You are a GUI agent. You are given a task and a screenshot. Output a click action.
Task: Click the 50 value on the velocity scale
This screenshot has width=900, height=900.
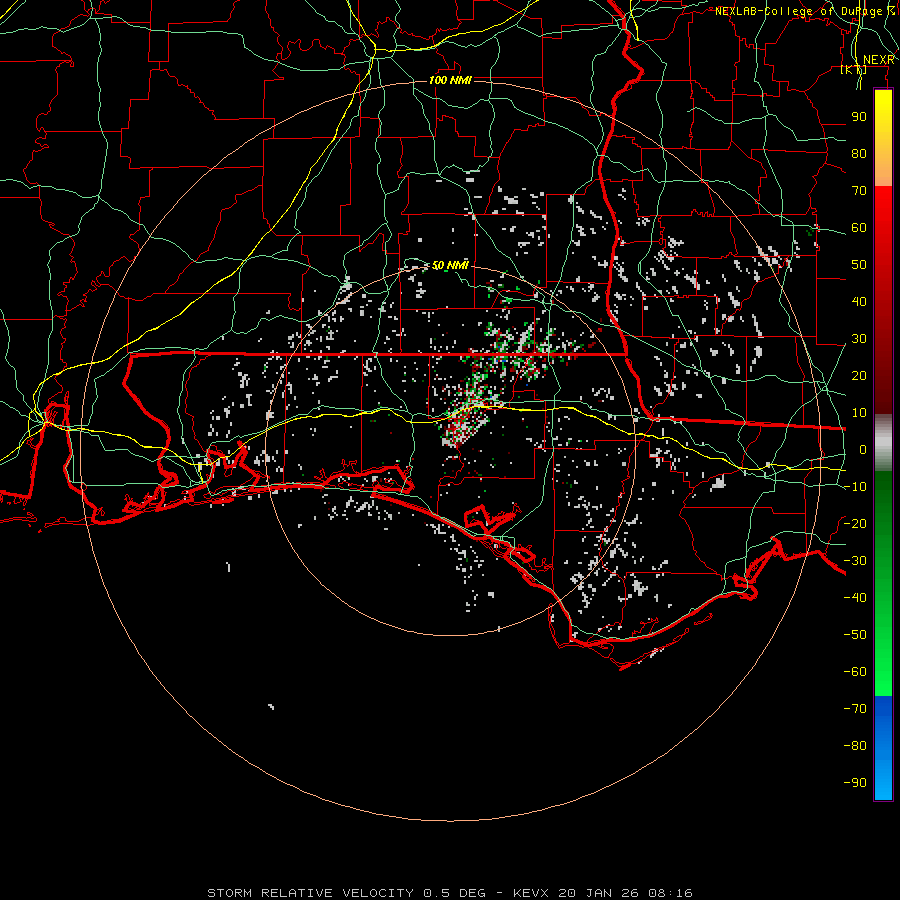pos(859,265)
